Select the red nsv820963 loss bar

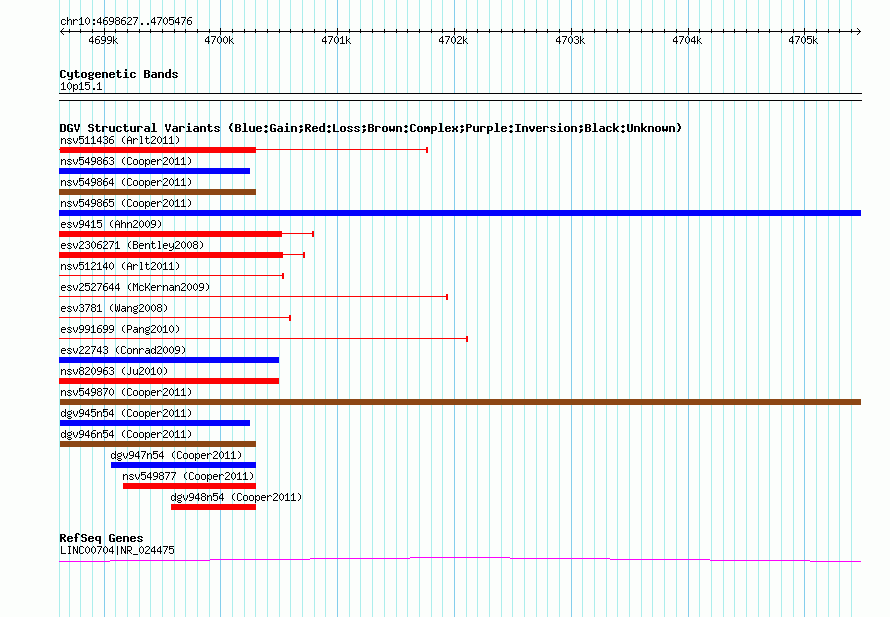[x=169, y=381]
